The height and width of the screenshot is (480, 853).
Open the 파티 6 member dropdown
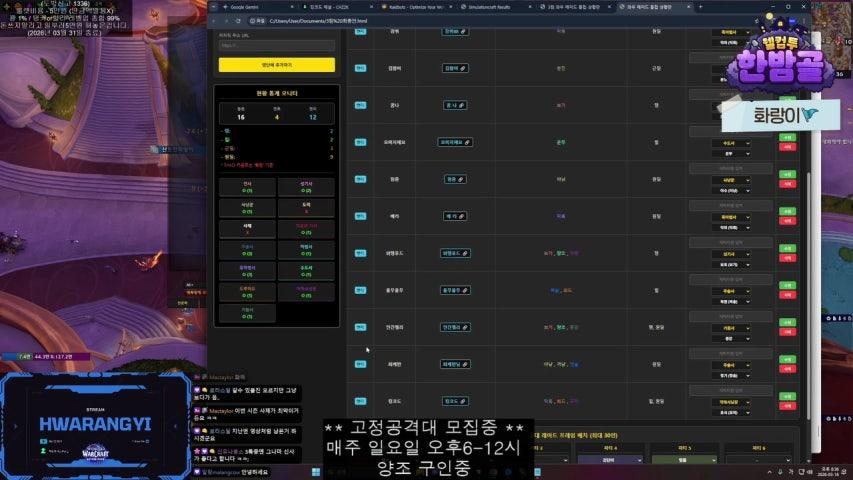(758, 460)
